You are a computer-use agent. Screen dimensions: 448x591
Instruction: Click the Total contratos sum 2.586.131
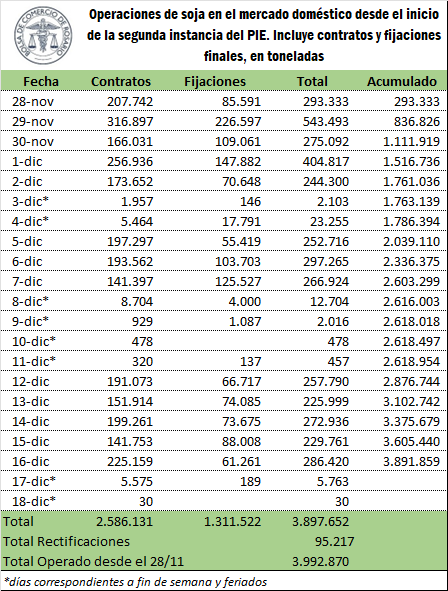coord(125,522)
